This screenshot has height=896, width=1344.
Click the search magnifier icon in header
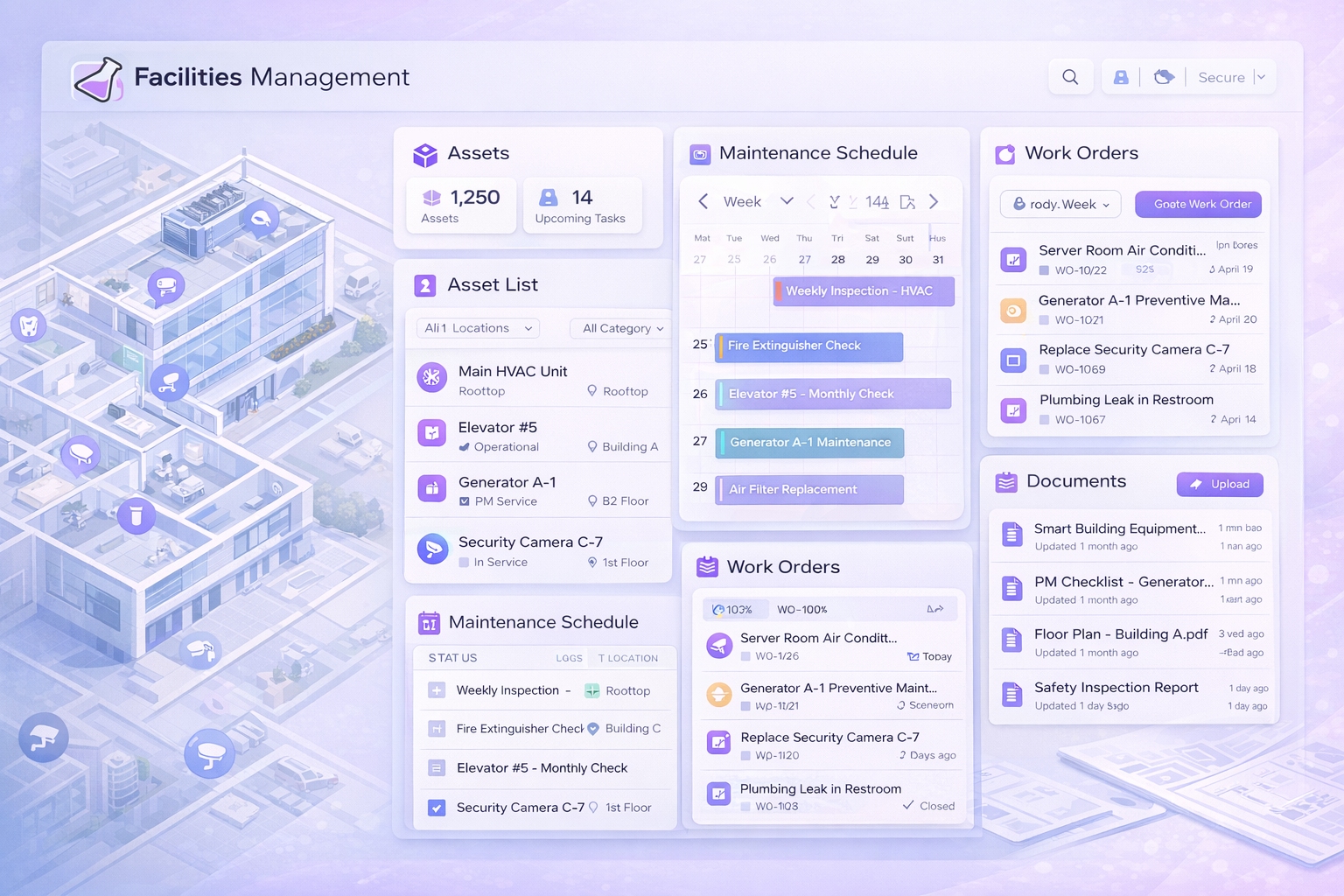[x=1069, y=77]
